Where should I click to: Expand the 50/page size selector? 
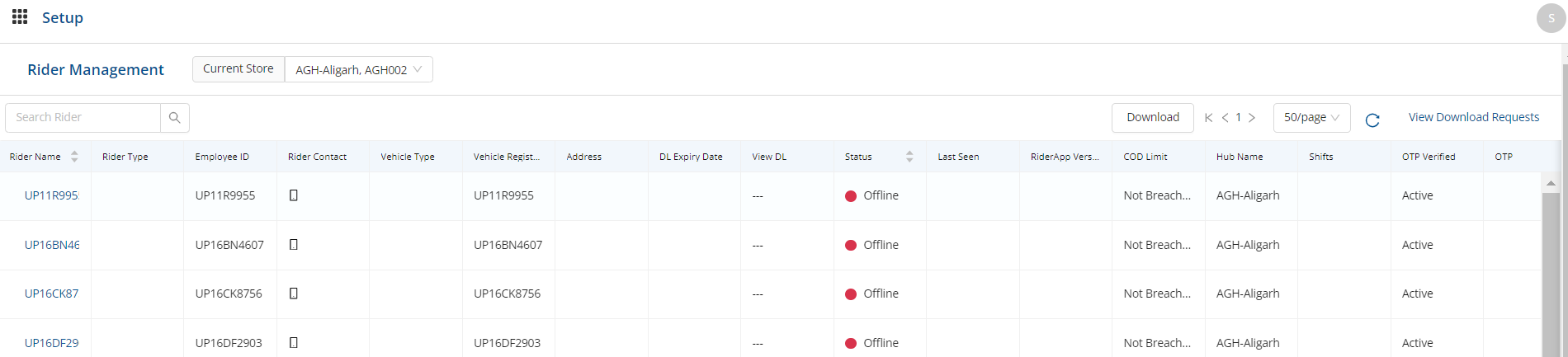pyautogui.click(x=1311, y=118)
